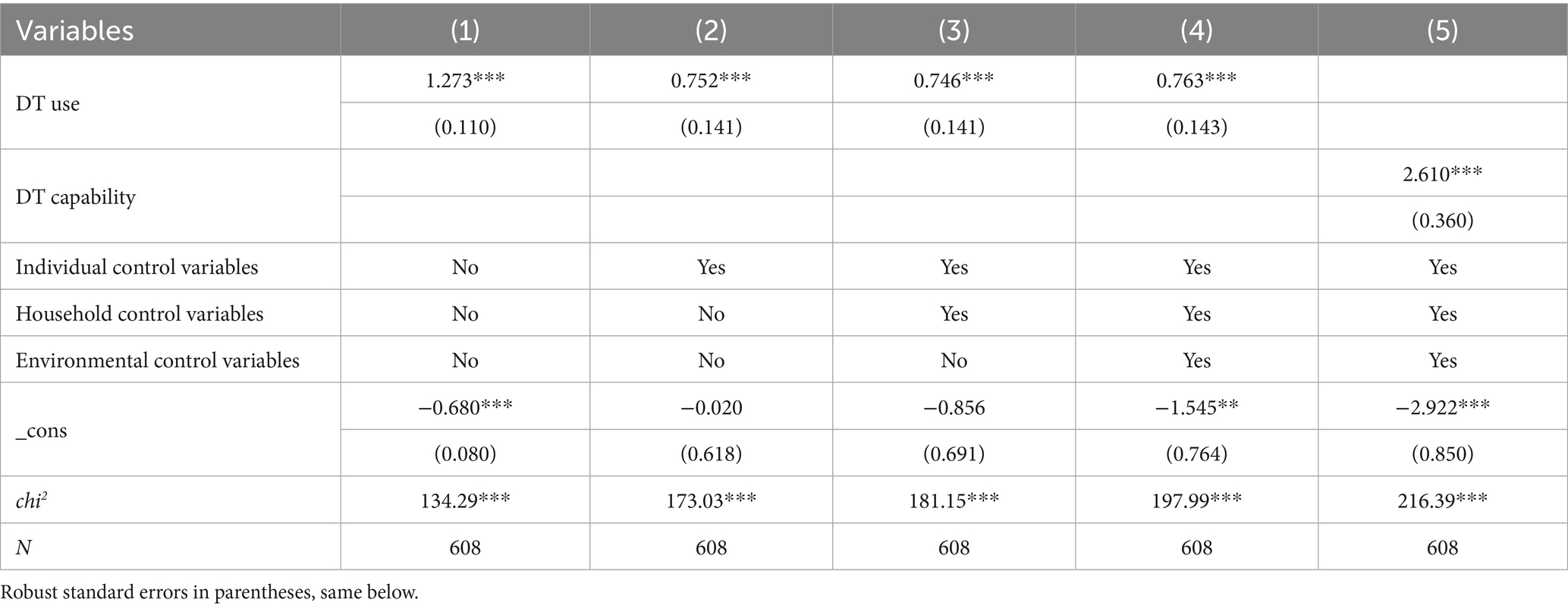Select the 216.39*** chi-square value
Screen dimensions: 1568x609
(1442, 501)
